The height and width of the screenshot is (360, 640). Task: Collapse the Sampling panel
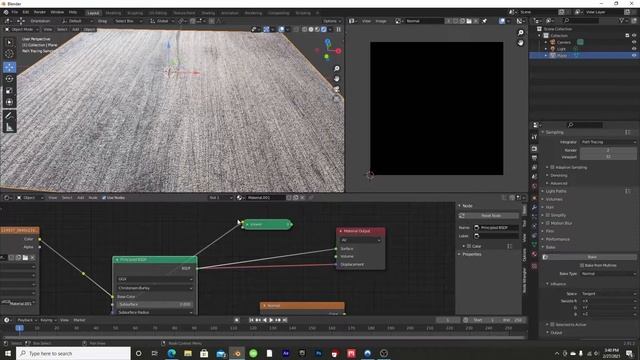pos(554,132)
